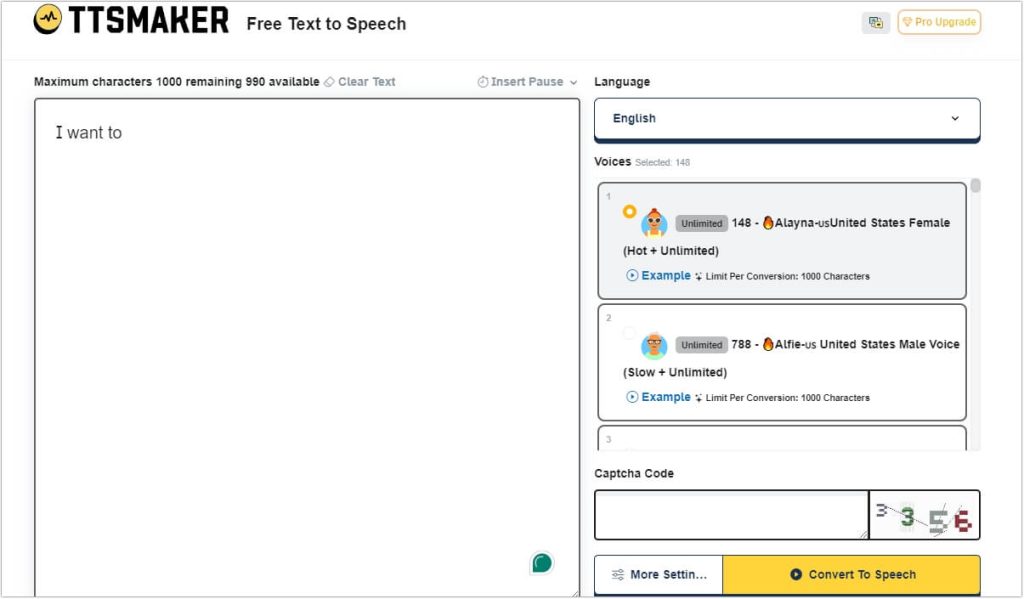Click the green chat bubble icon in text area
The height and width of the screenshot is (599, 1024).
click(x=542, y=563)
